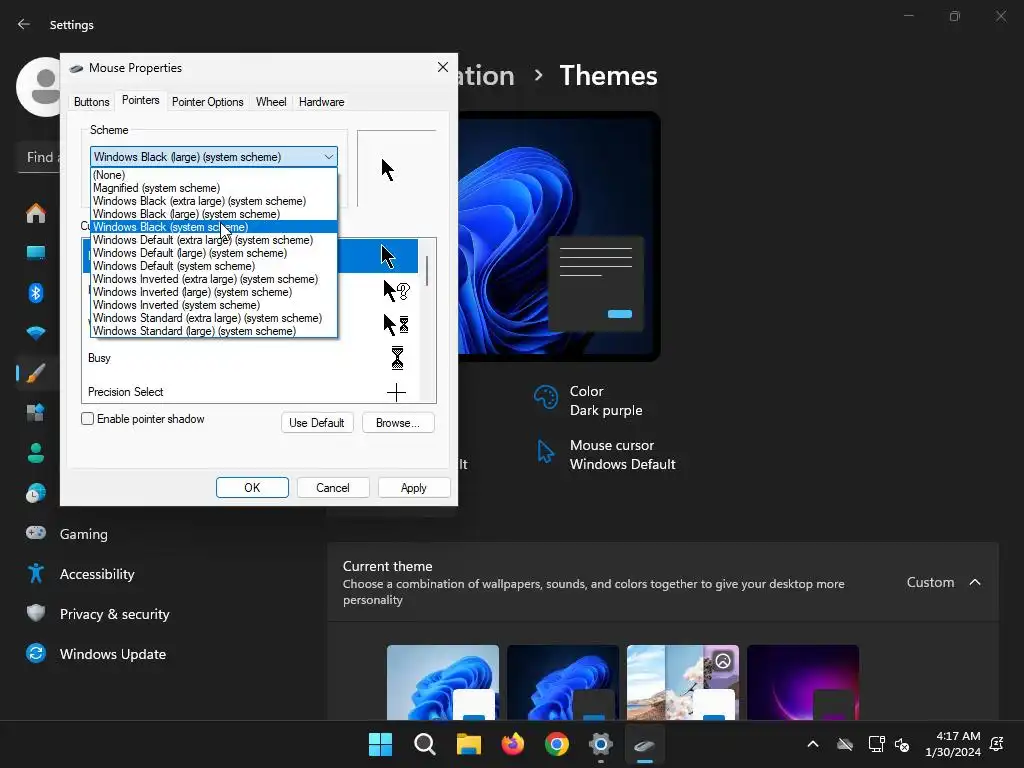Select the beach and blossoms theme thumbnail

click(x=683, y=682)
